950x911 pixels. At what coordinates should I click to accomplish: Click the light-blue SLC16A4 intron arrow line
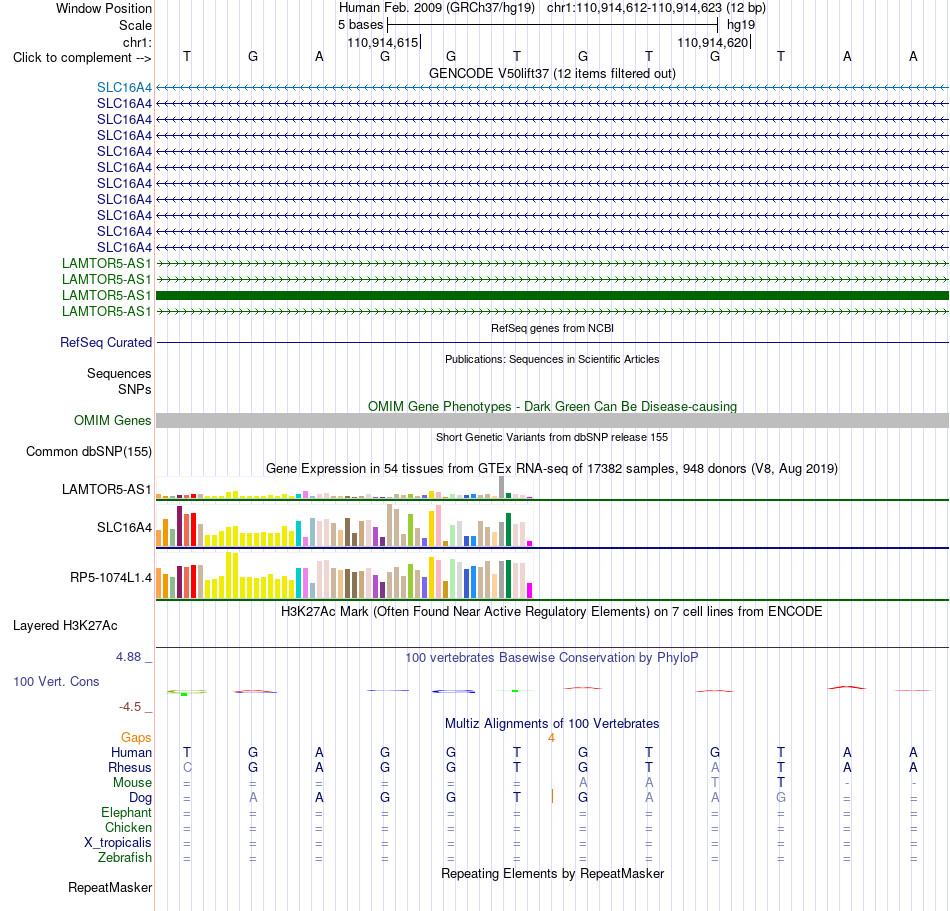tap(552, 87)
